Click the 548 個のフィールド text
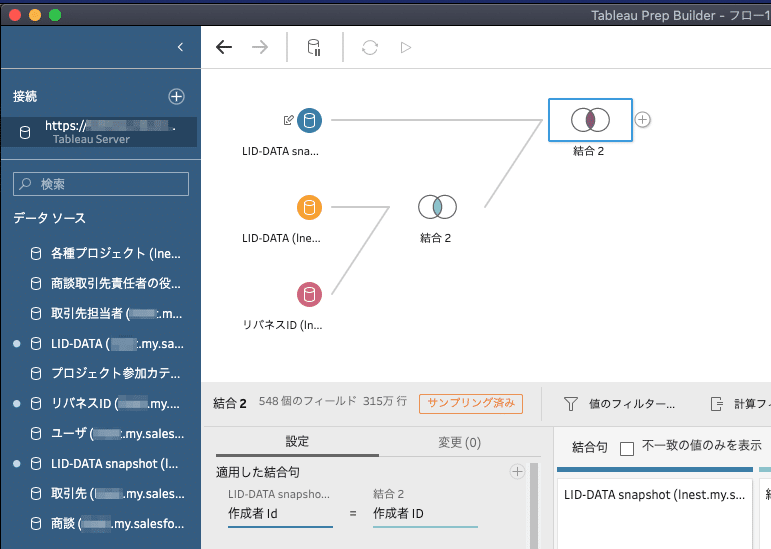 (x=307, y=401)
